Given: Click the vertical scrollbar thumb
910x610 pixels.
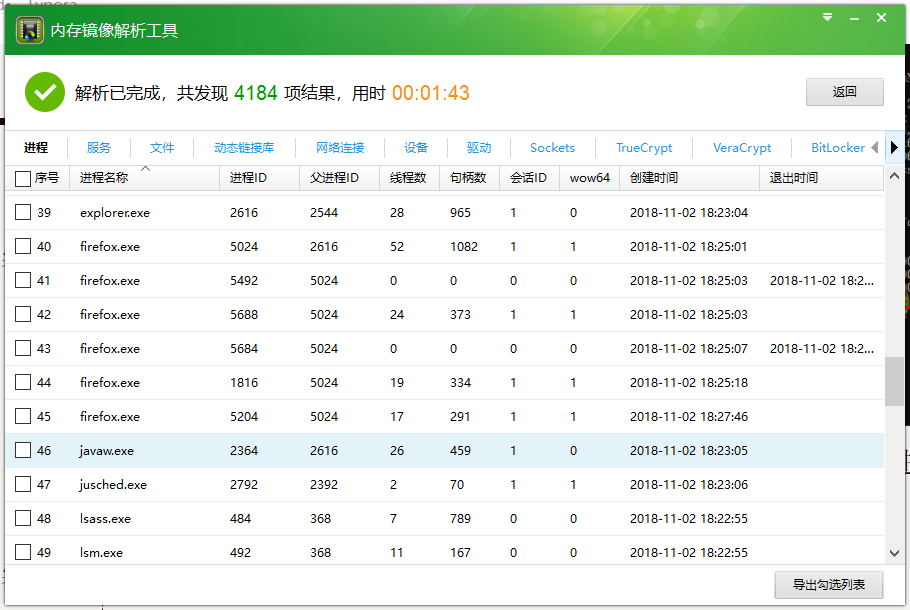Looking at the screenshot, I should (894, 381).
